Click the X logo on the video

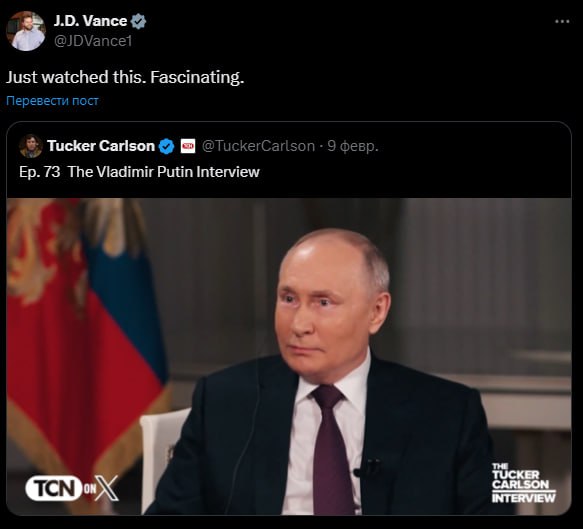107,488
